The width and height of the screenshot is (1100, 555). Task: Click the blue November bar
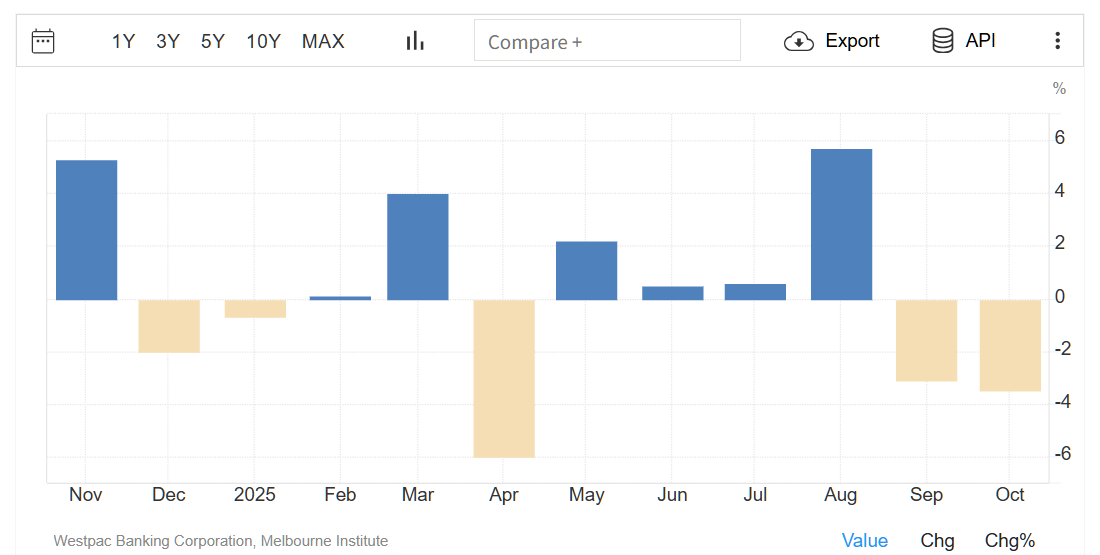pos(86,230)
